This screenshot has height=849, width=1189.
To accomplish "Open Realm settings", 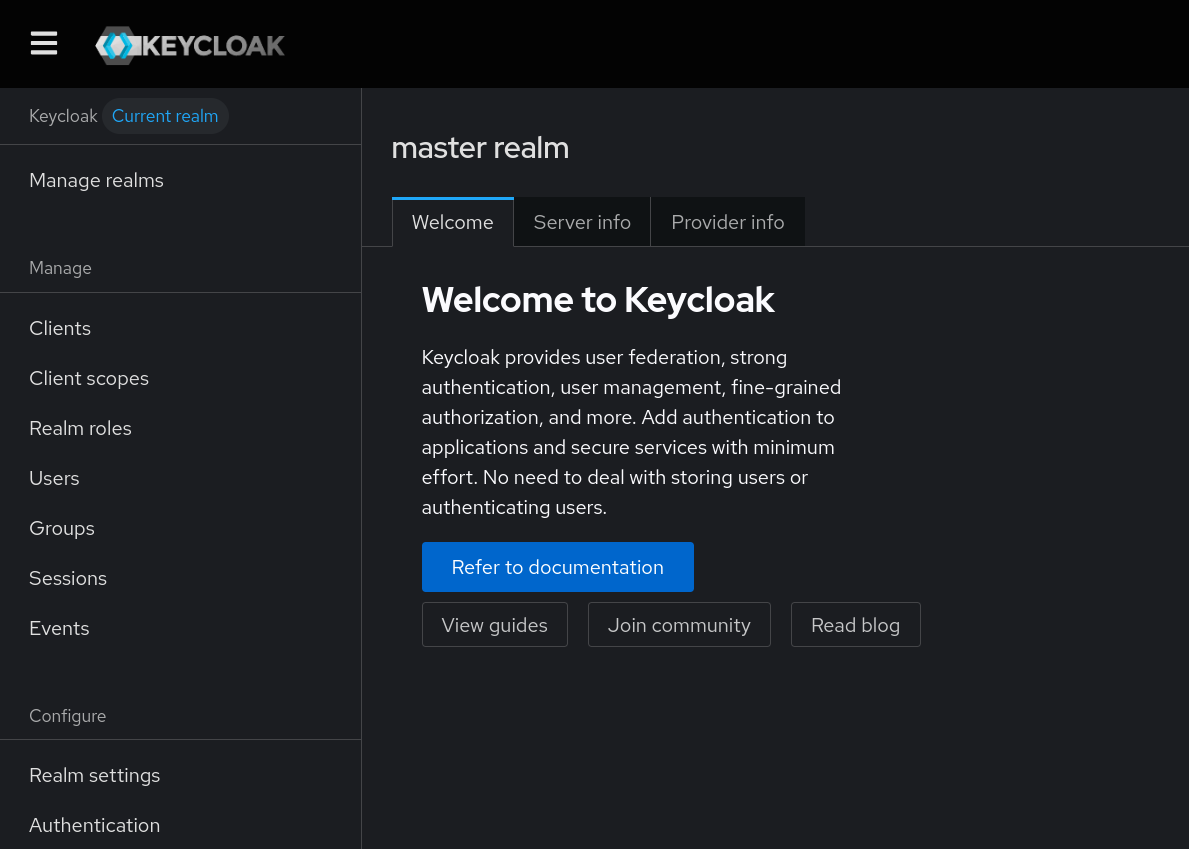I will [x=95, y=775].
